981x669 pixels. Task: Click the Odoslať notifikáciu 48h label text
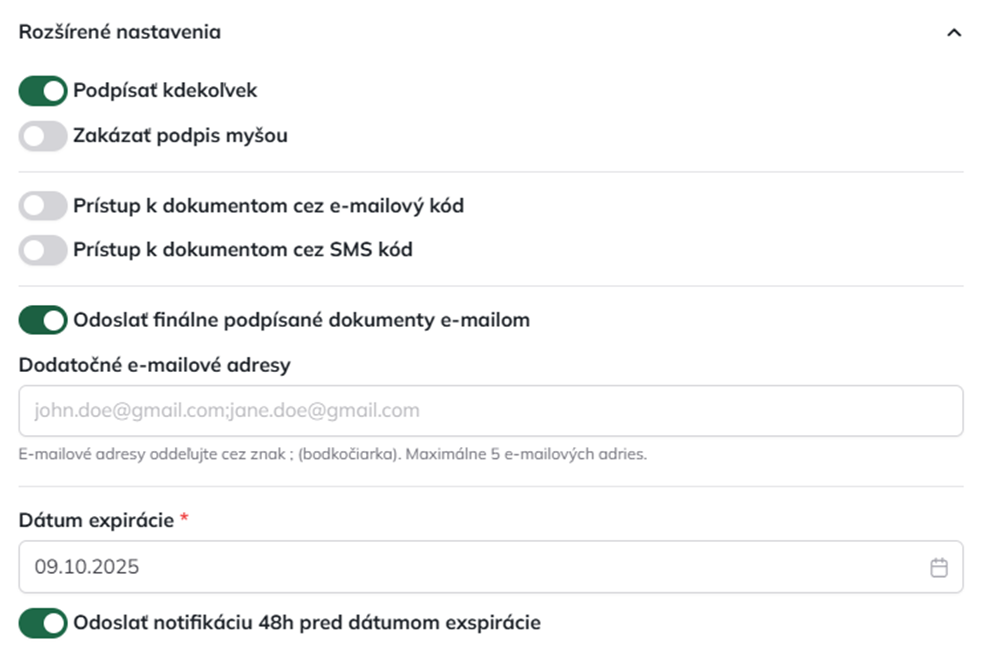click(x=306, y=623)
